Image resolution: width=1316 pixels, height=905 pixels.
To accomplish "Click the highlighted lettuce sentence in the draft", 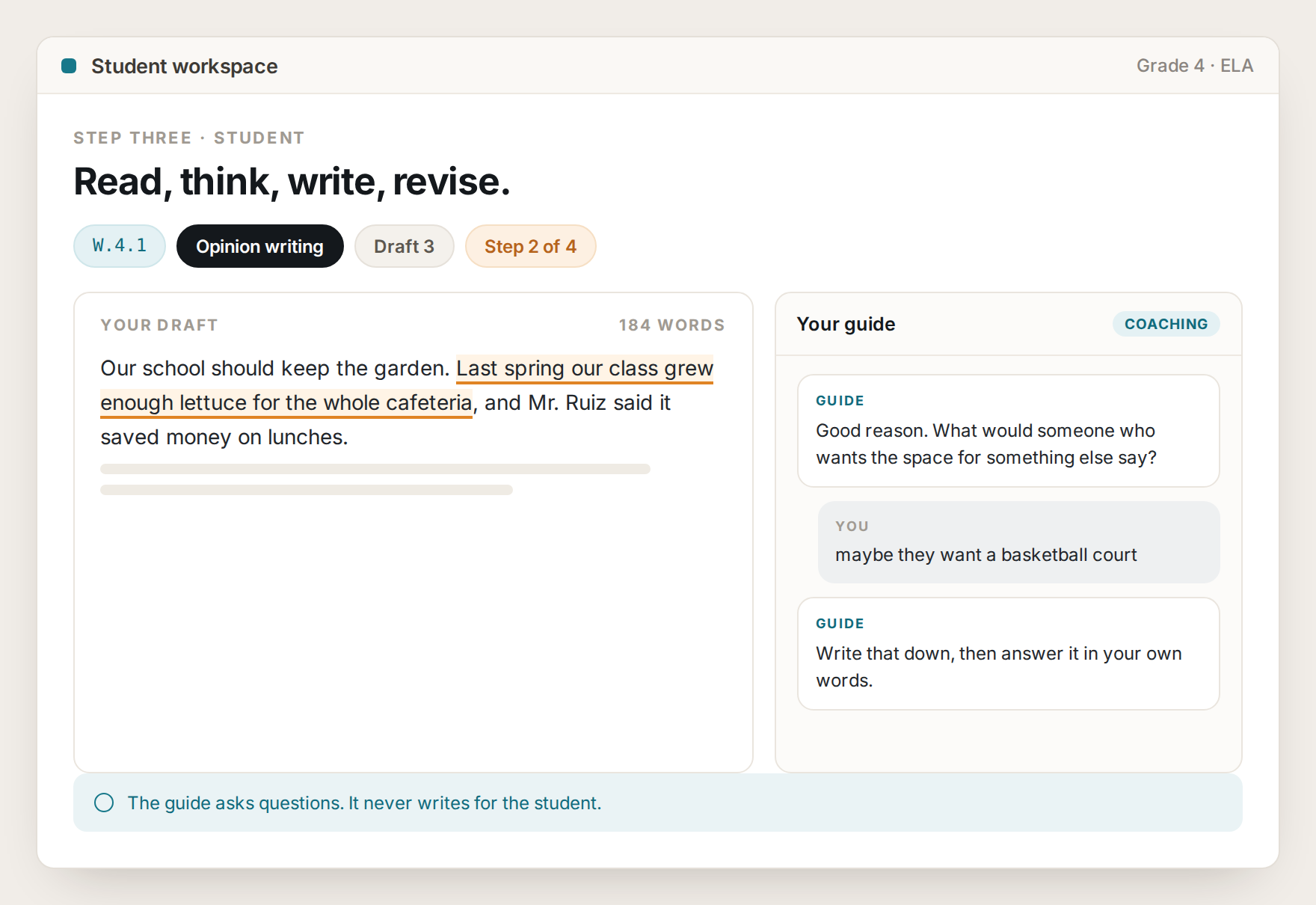I will pyautogui.click(x=408, y=385).
